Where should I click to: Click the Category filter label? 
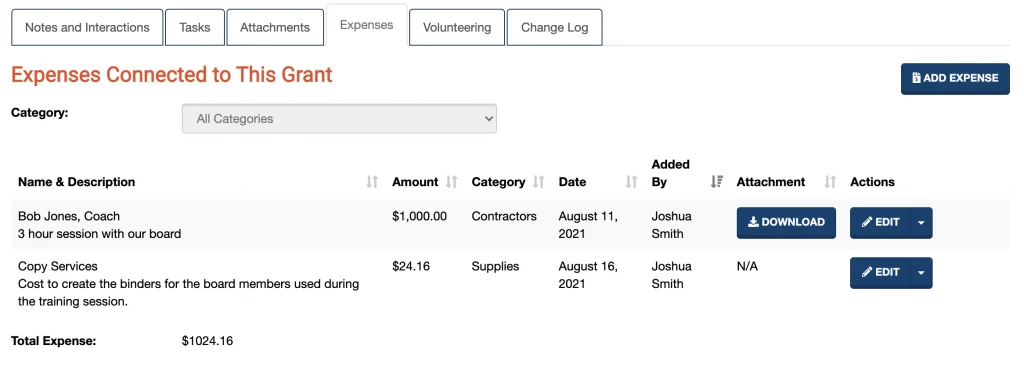click(39, 112)
